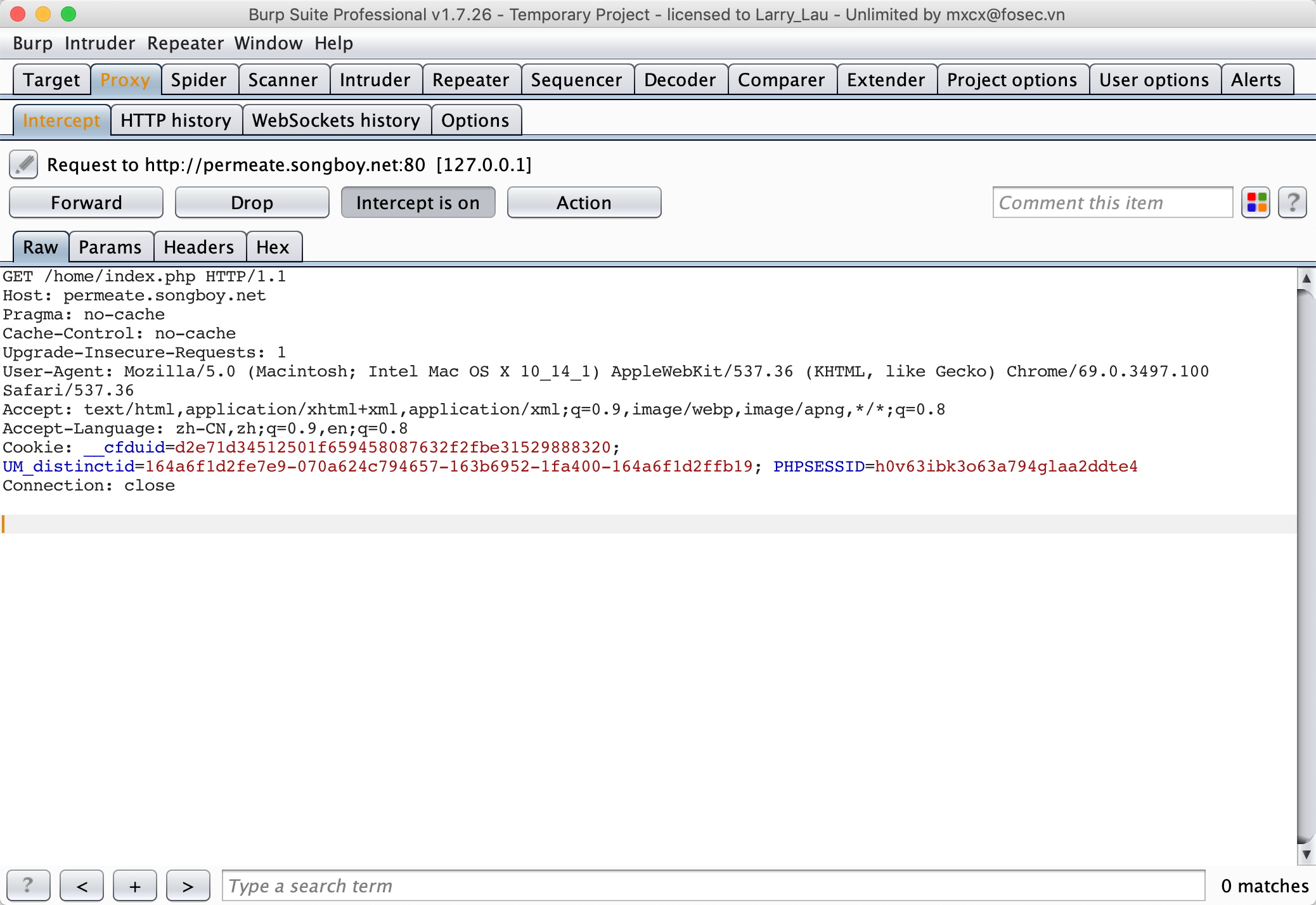
Task: Switch to the Repeater tool tab
Action: 470,80
